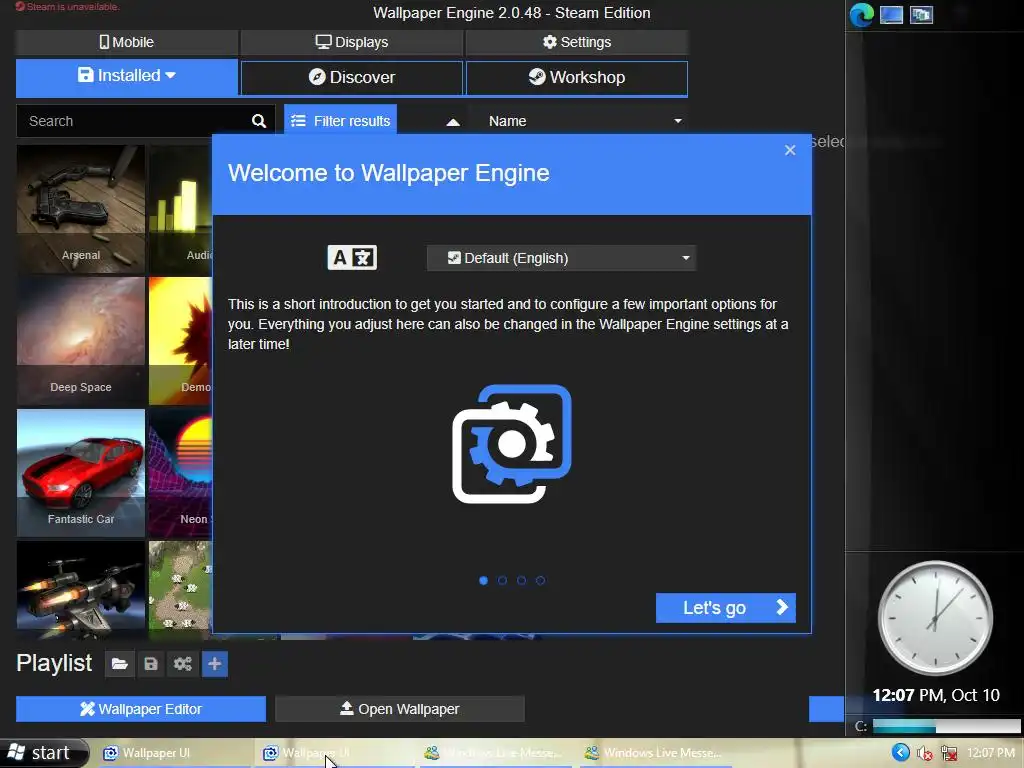Select the Deep Space wallpaper thumbnail
The width and height of the screenshot is (1024, 768).
[81, 341]
